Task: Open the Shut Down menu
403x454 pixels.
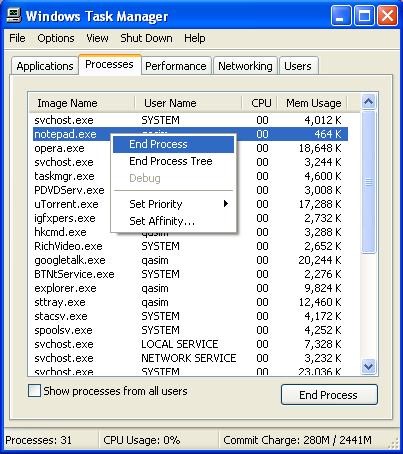Action: [x=146, y=38]
